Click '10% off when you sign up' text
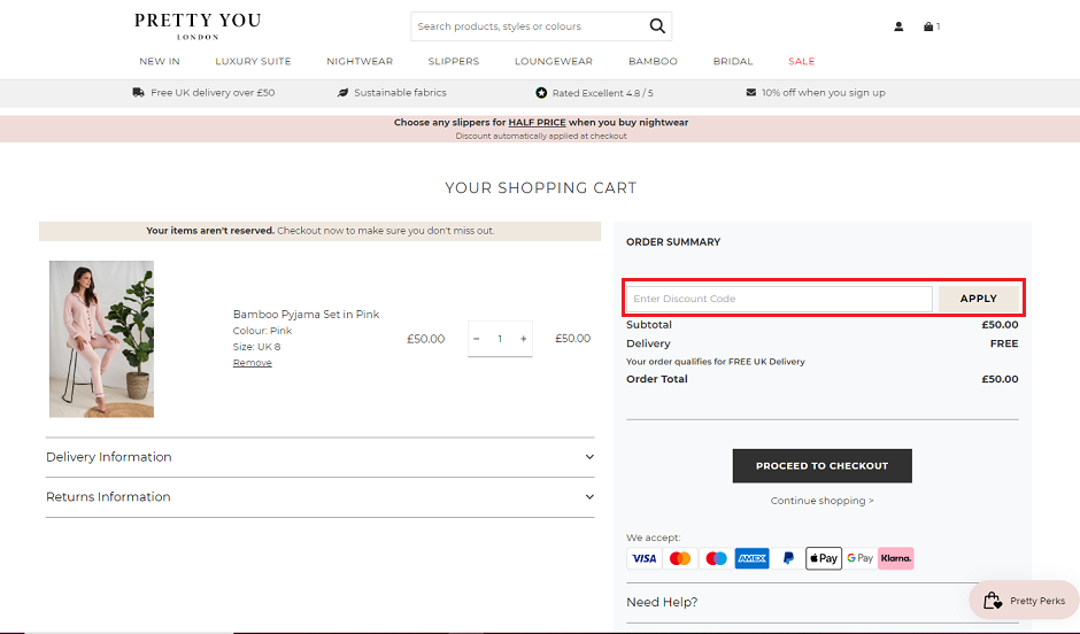Viewport: 1080px width, 634px height. tap(823, 92)
